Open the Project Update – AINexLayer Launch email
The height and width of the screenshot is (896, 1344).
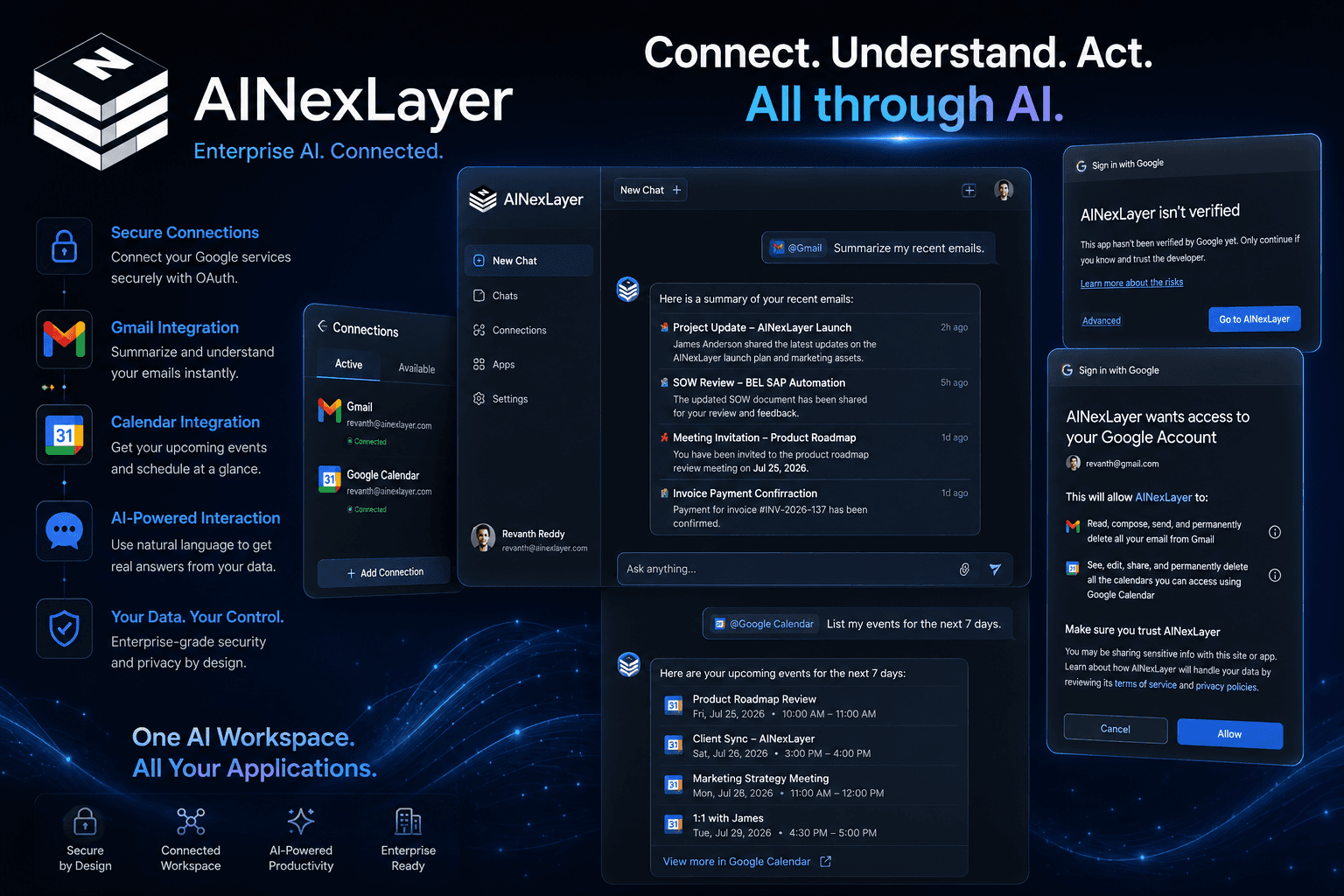(814, 342)
